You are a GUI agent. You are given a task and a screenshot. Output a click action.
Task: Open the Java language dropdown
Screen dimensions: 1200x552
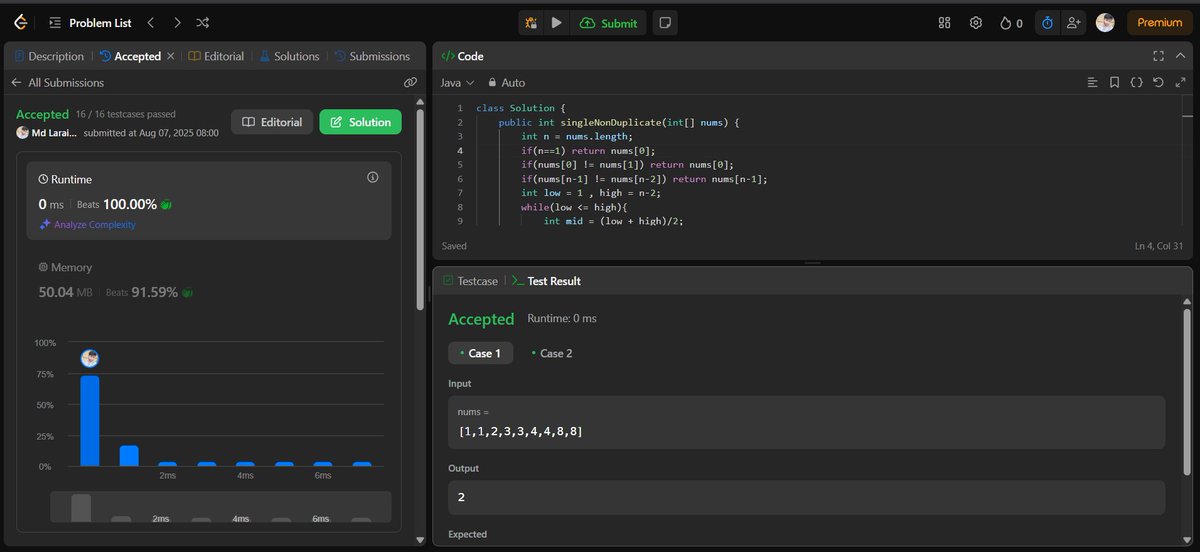tap(457, 83)
